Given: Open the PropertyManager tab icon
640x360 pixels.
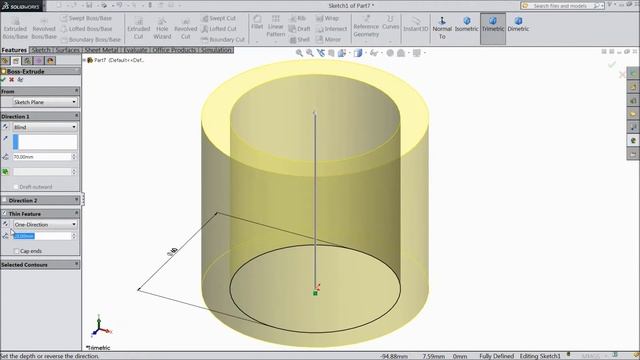Looking at the screenshot, I should [x=16, y=61].
